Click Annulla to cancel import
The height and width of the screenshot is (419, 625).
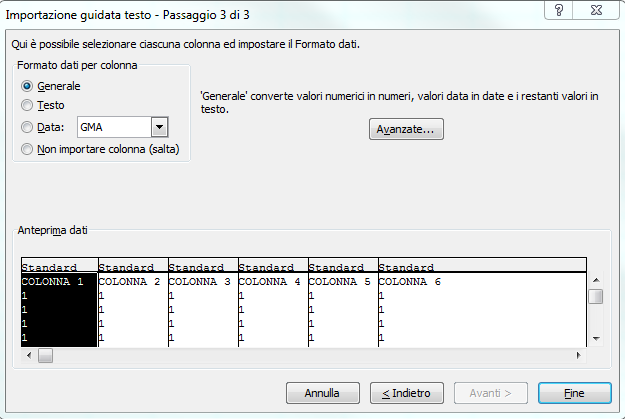coord(322,393)
